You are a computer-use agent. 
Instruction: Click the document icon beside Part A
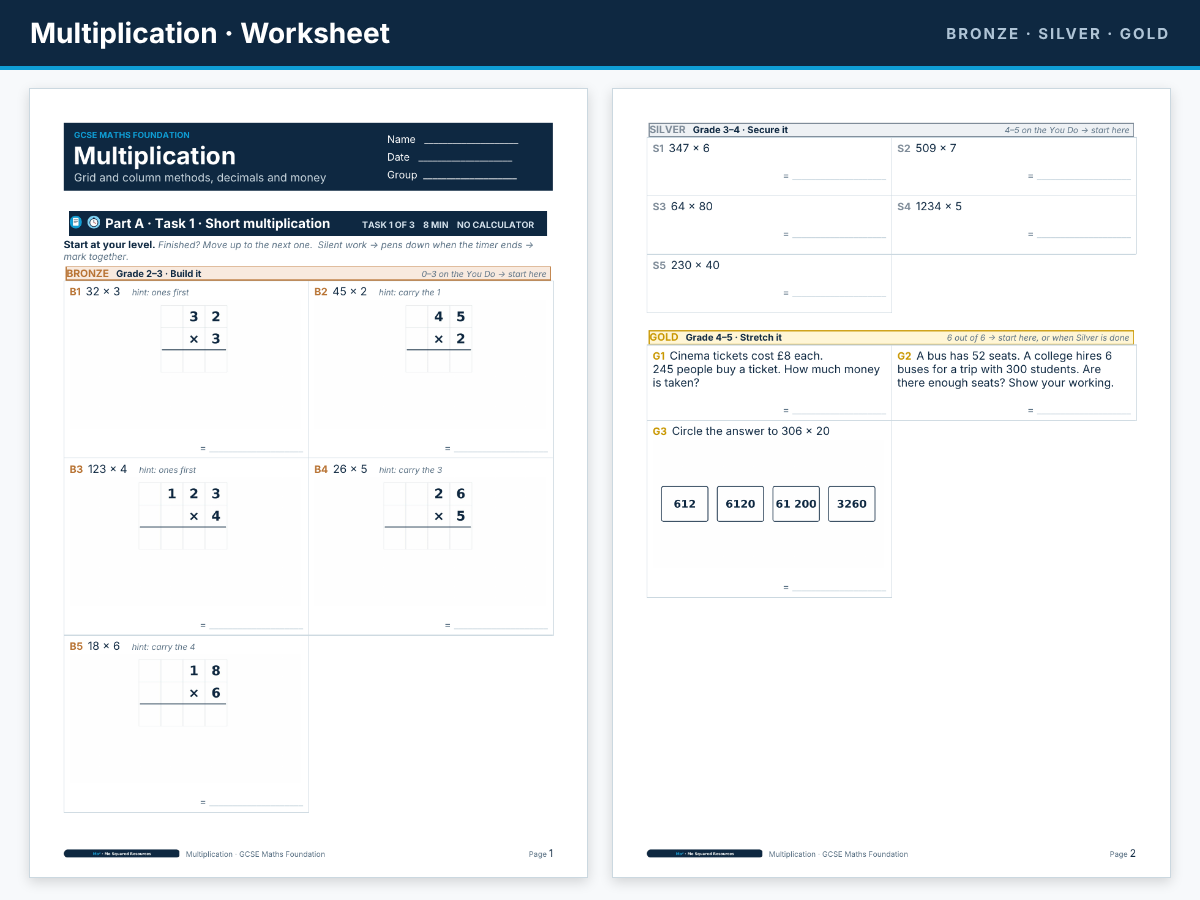pyautogui.click(x=76, y=223)
